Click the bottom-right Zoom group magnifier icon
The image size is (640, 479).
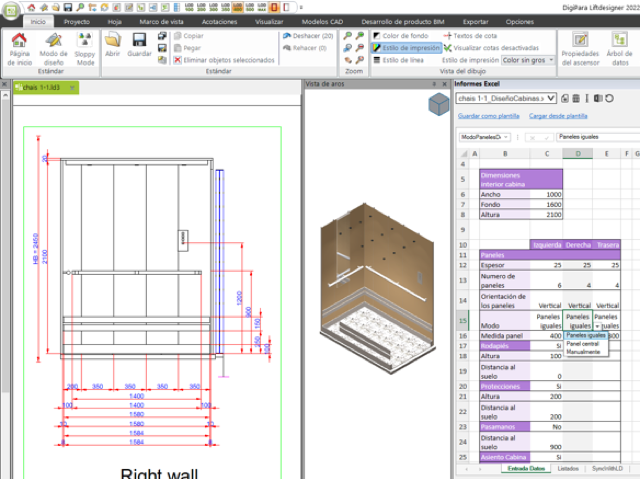360,60
